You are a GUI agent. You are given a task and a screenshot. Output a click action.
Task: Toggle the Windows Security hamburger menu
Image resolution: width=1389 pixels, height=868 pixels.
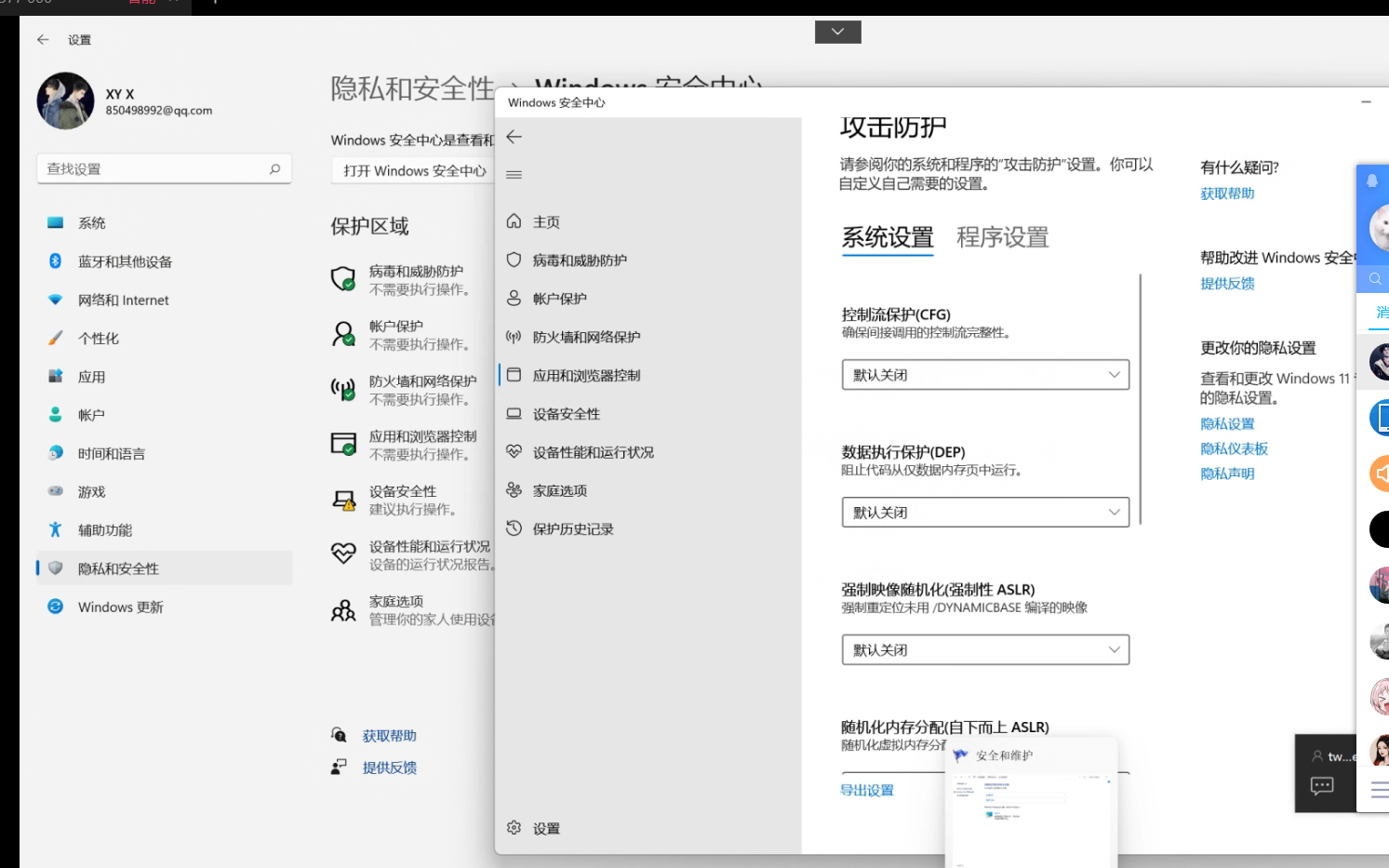514,175
